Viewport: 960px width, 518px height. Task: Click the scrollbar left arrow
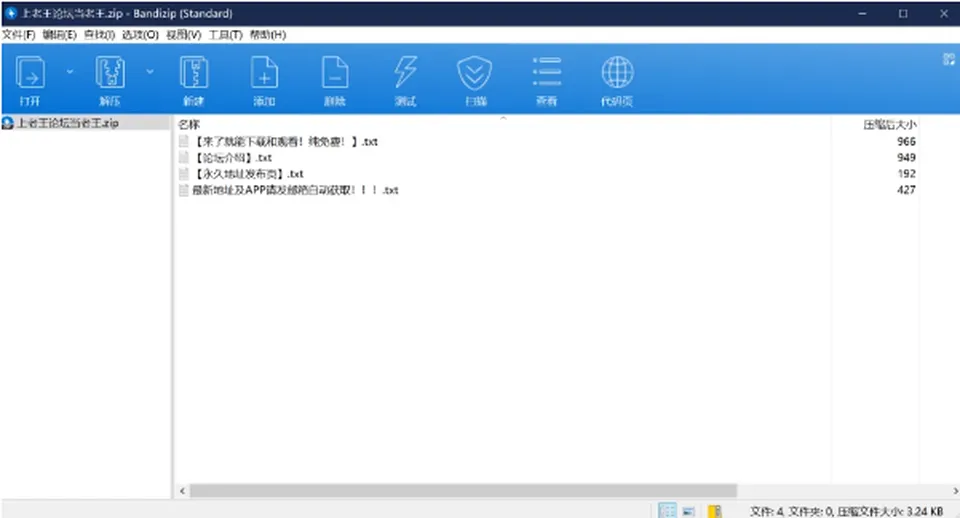(x=182, y=490)
